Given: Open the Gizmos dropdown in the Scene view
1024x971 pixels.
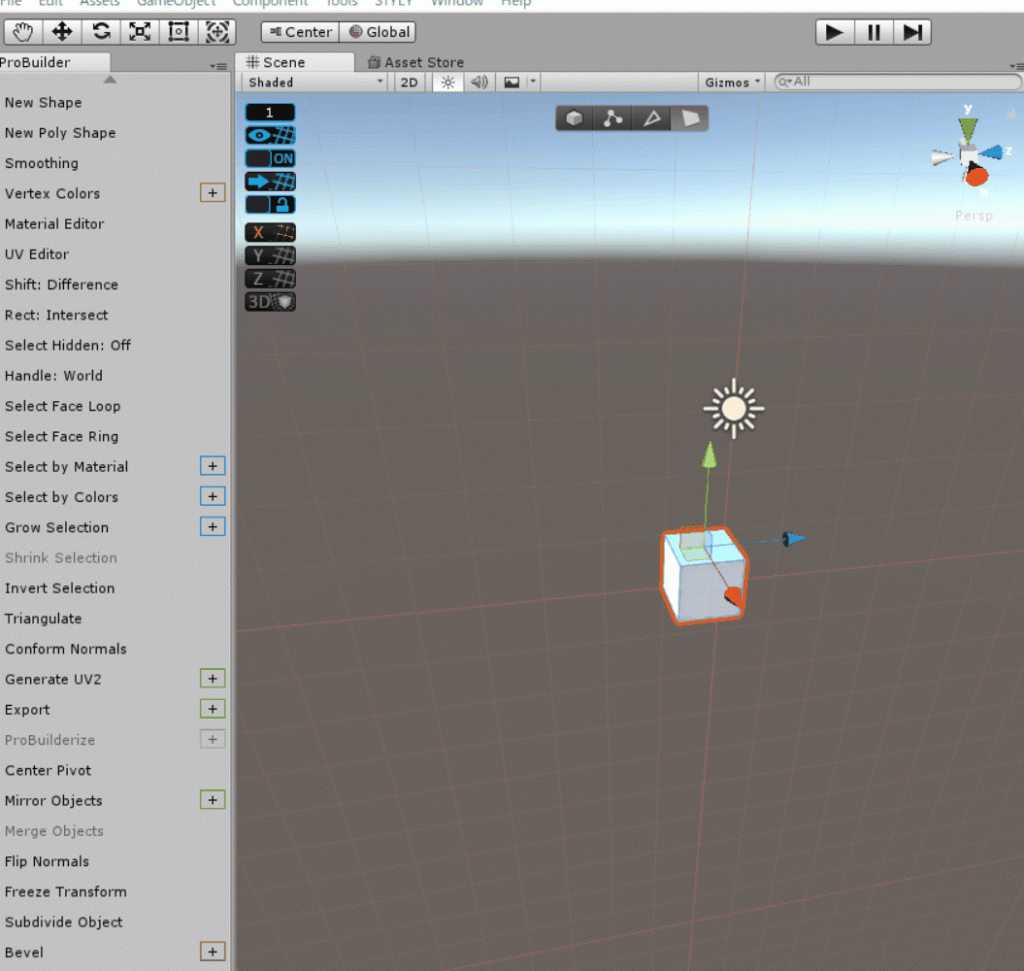Looking at the screenshot, I should click(731, 82).
